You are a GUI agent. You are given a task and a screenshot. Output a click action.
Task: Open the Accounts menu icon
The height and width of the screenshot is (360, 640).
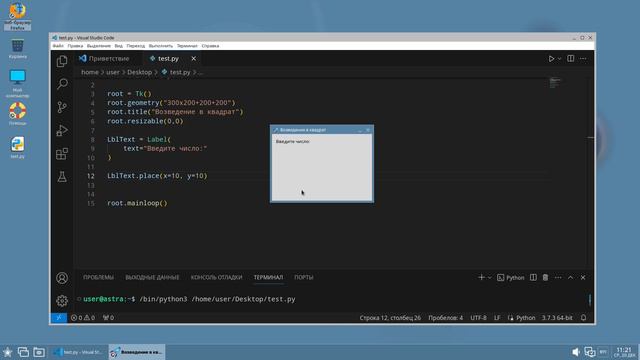tap(62, 278)
